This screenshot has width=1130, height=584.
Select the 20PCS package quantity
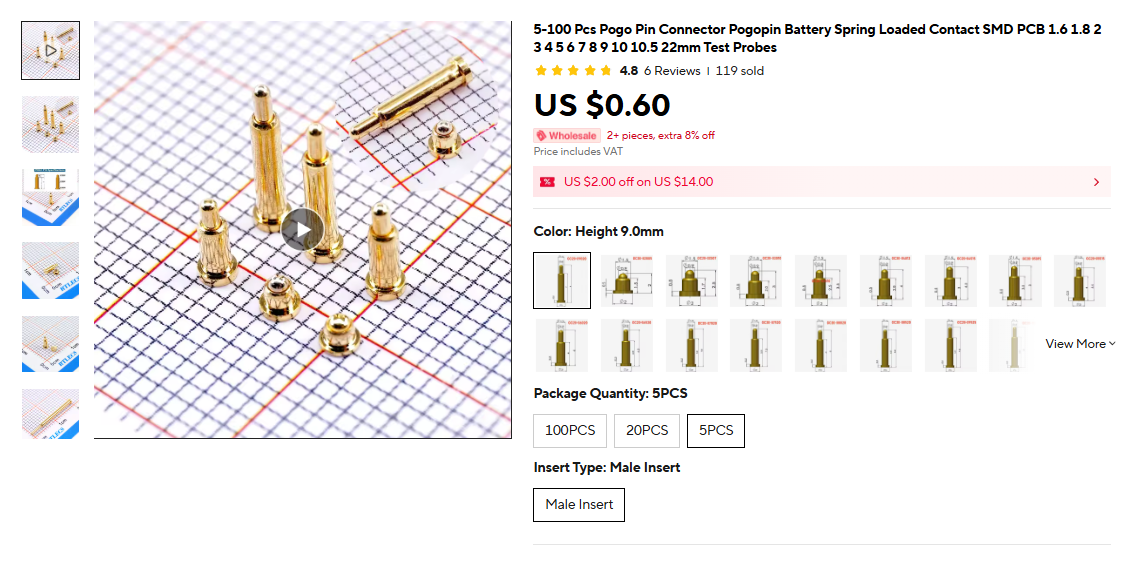647,431
